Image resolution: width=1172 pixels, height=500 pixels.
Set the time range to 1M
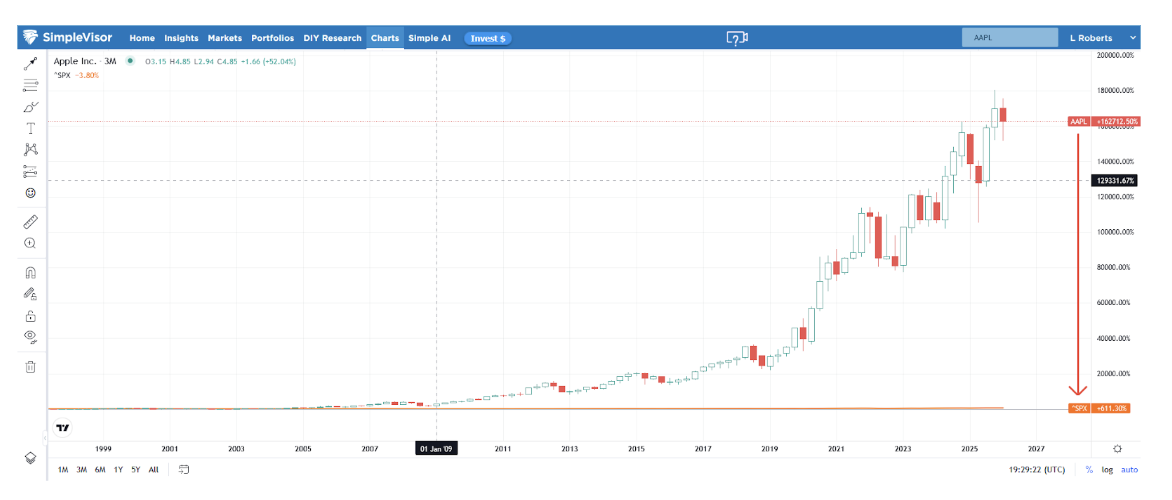[x=63, y=469]
